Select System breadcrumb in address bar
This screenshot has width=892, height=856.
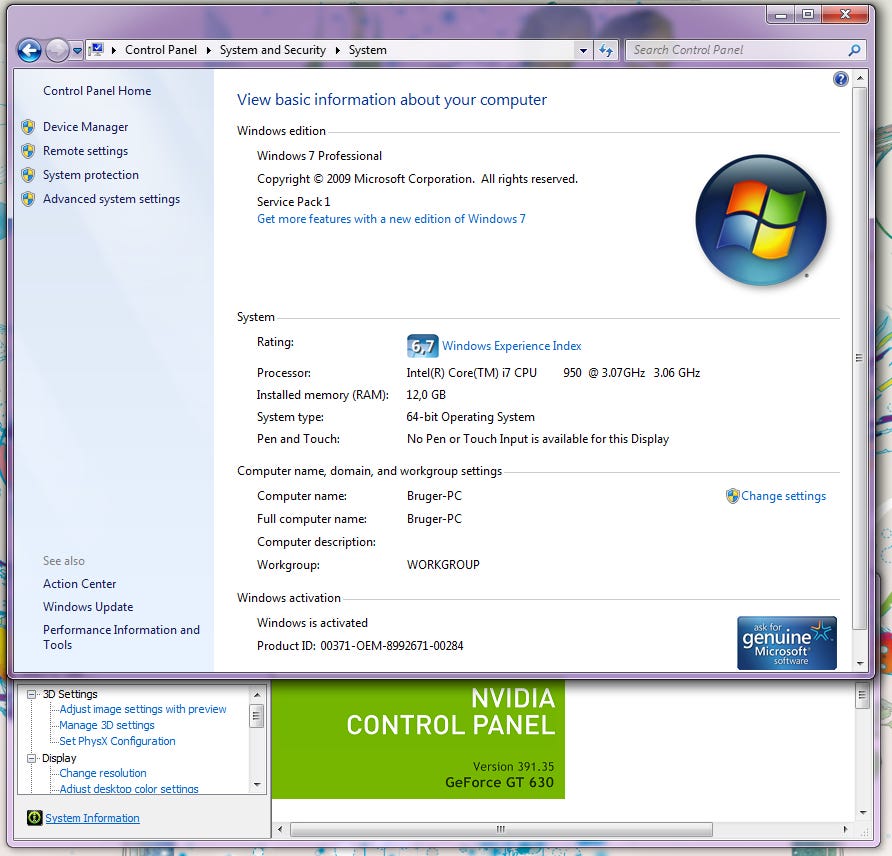367,50
